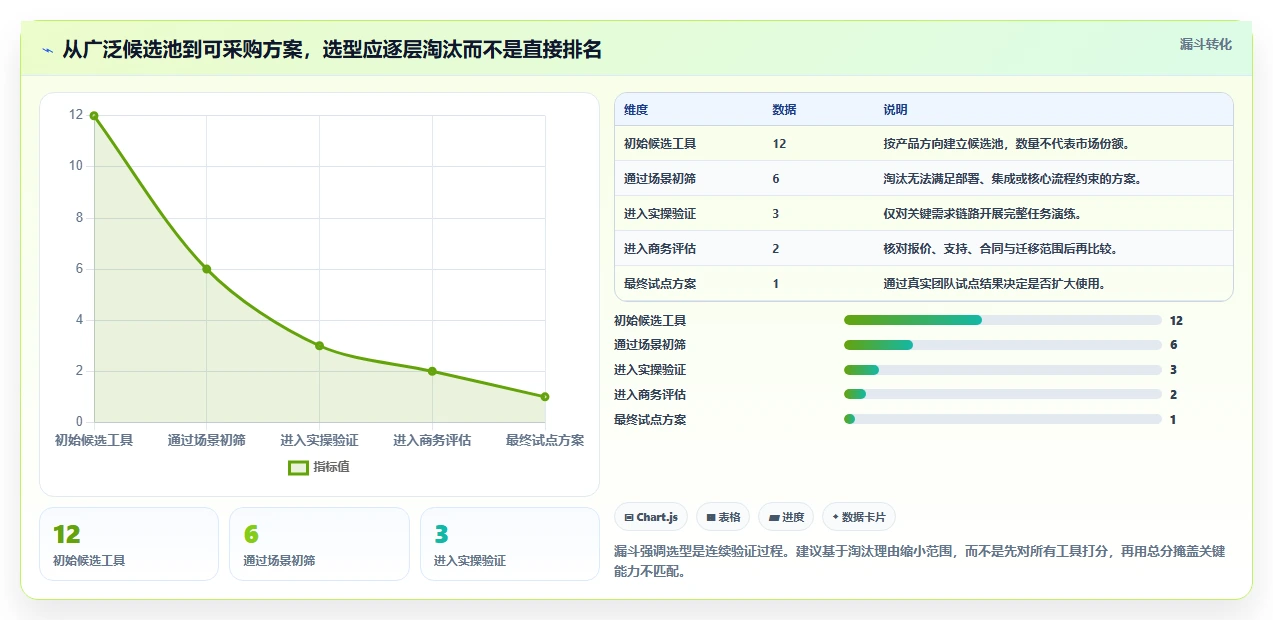The height and width of the screenshot is (620, 1273).
Task: Open the 3 进入实操验证 stat card
Action: pyautogui.click(x=510, y=544)
